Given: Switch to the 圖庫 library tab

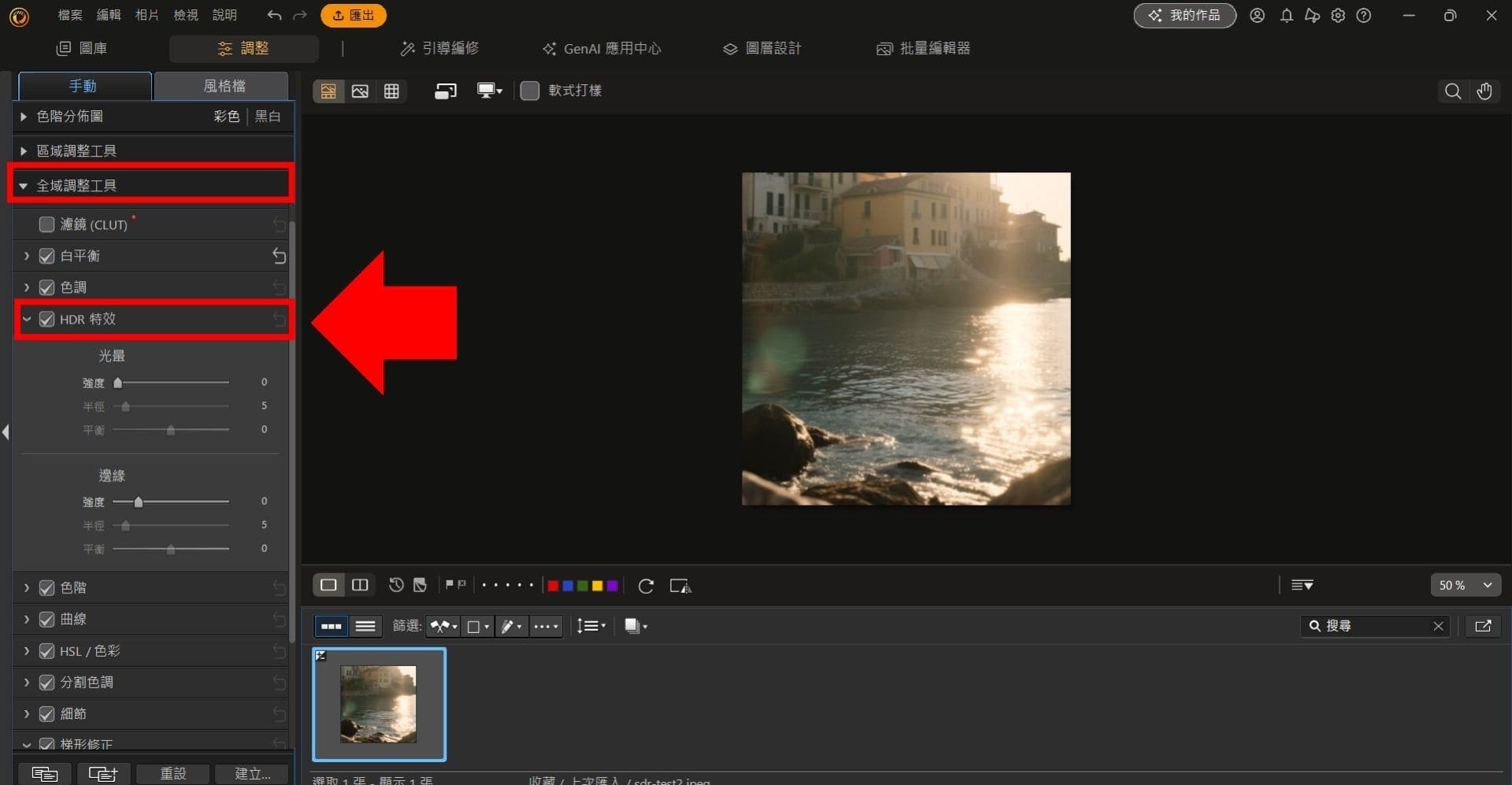Looking at the screenshot, I should tap(82, 48).
